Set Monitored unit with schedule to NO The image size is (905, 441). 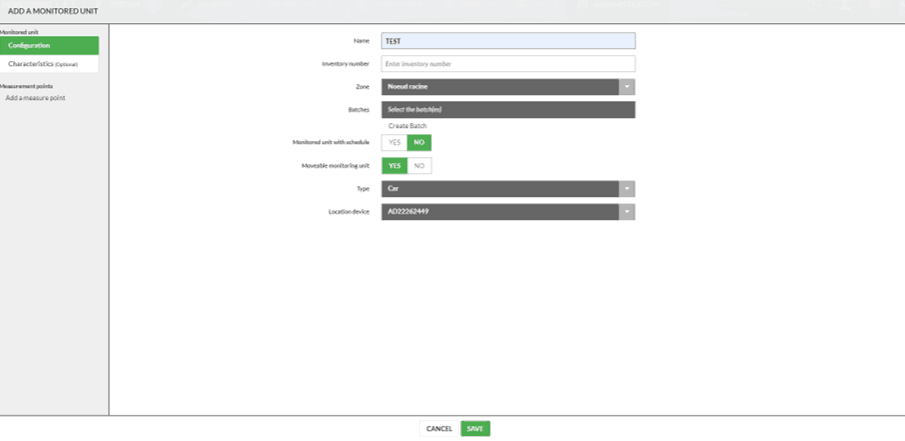419,143
